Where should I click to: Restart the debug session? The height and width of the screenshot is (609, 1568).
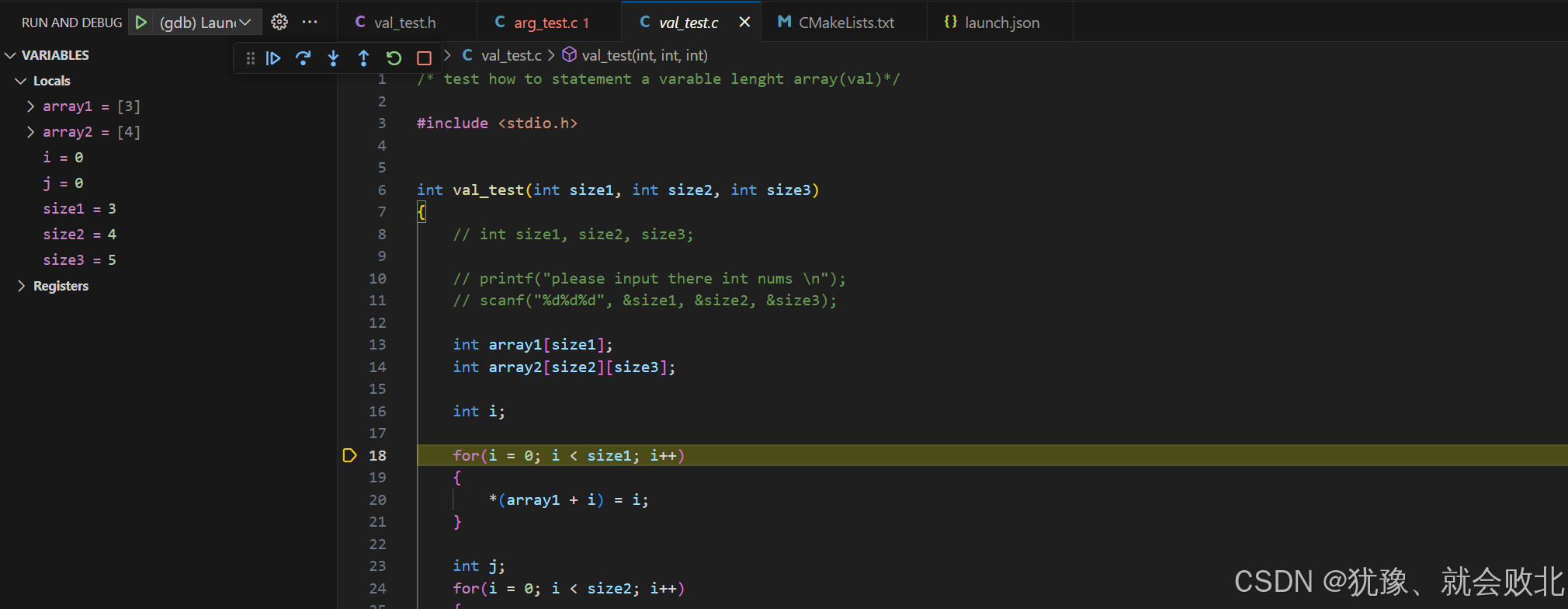tap(394, 58)
